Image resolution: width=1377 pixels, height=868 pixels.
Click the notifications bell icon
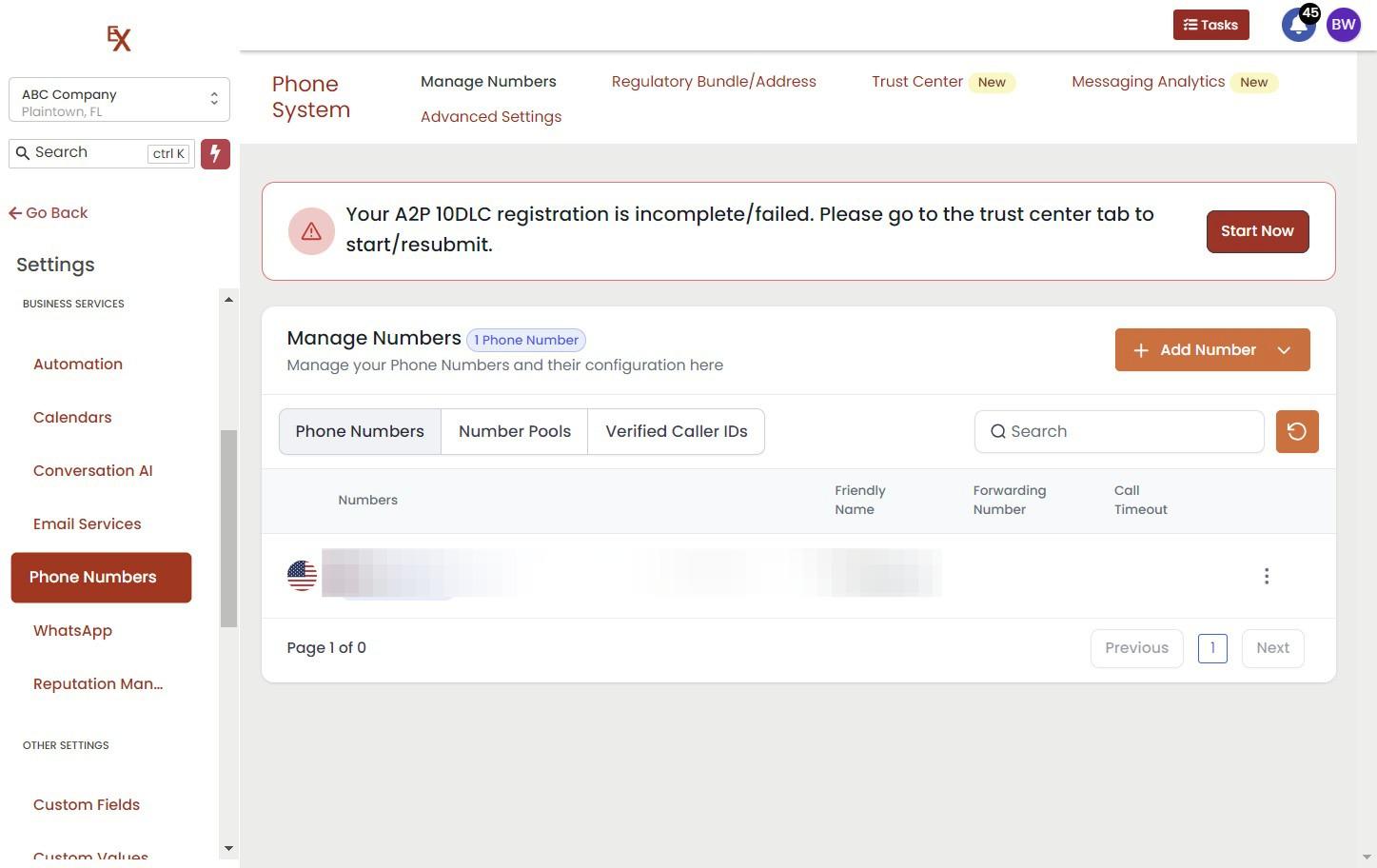click(1297, 26)
